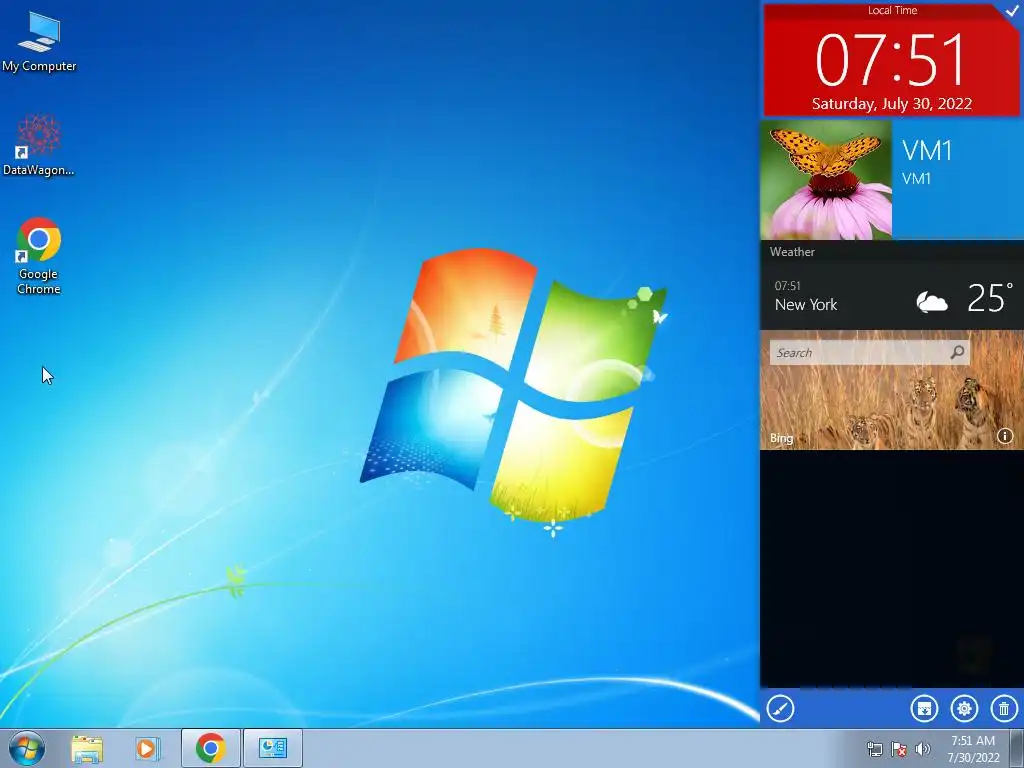The image size is (1024, 768).
Task: Click the Bing label on tiger image
Action: (x=781, y=438)
